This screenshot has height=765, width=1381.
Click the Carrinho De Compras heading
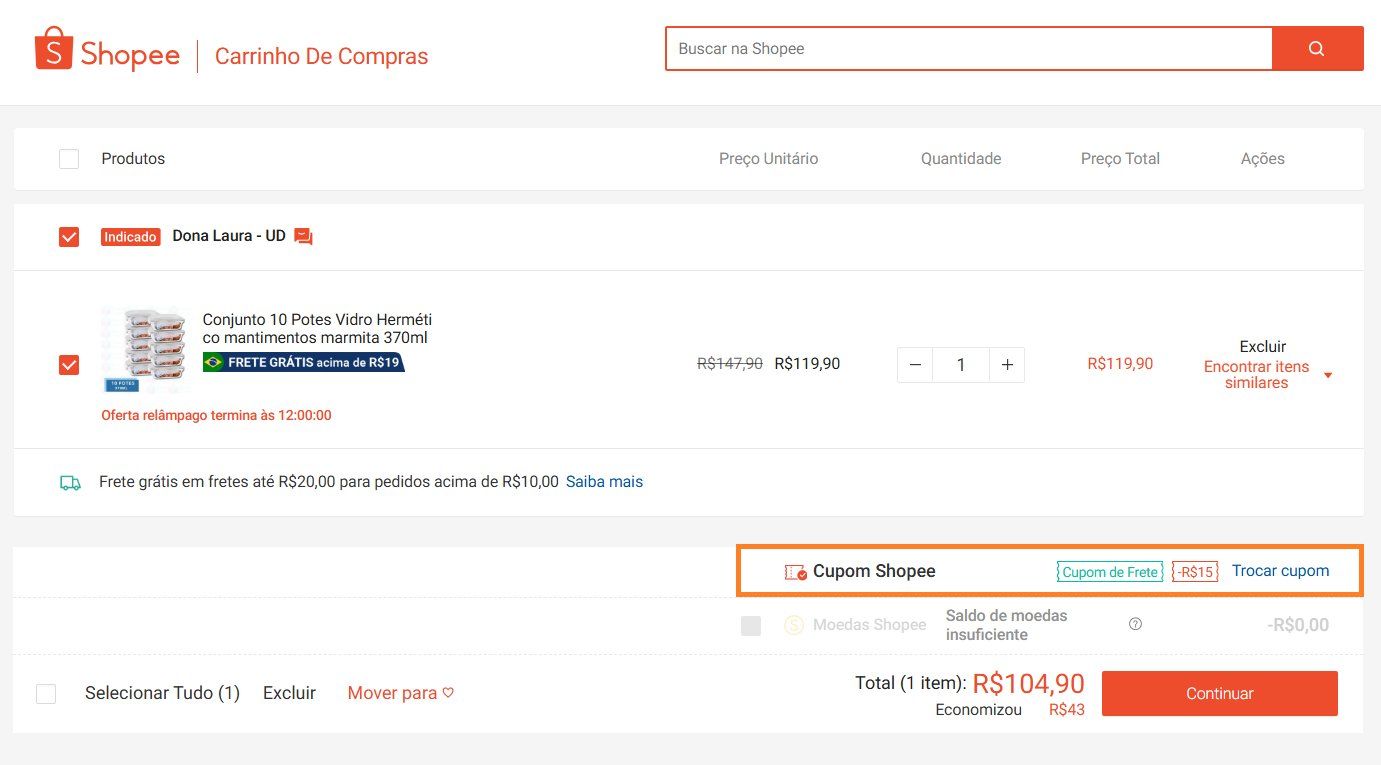pyautogui.click(x=321, y=56)
